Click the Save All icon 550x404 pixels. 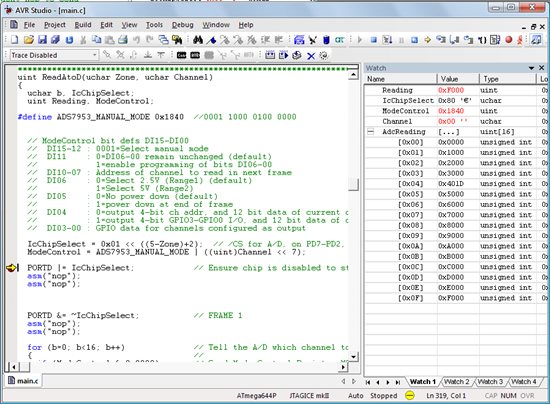tap(55, 40)
